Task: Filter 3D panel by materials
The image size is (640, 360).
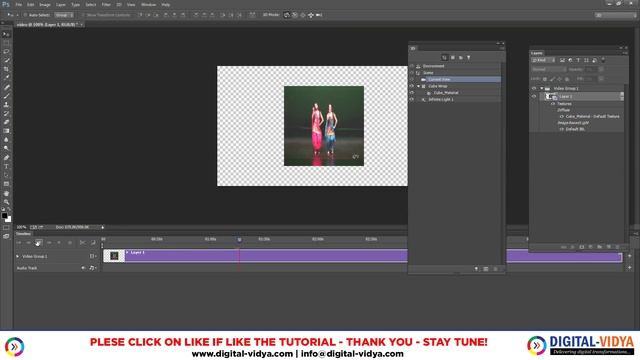Action: coord(461,58)
